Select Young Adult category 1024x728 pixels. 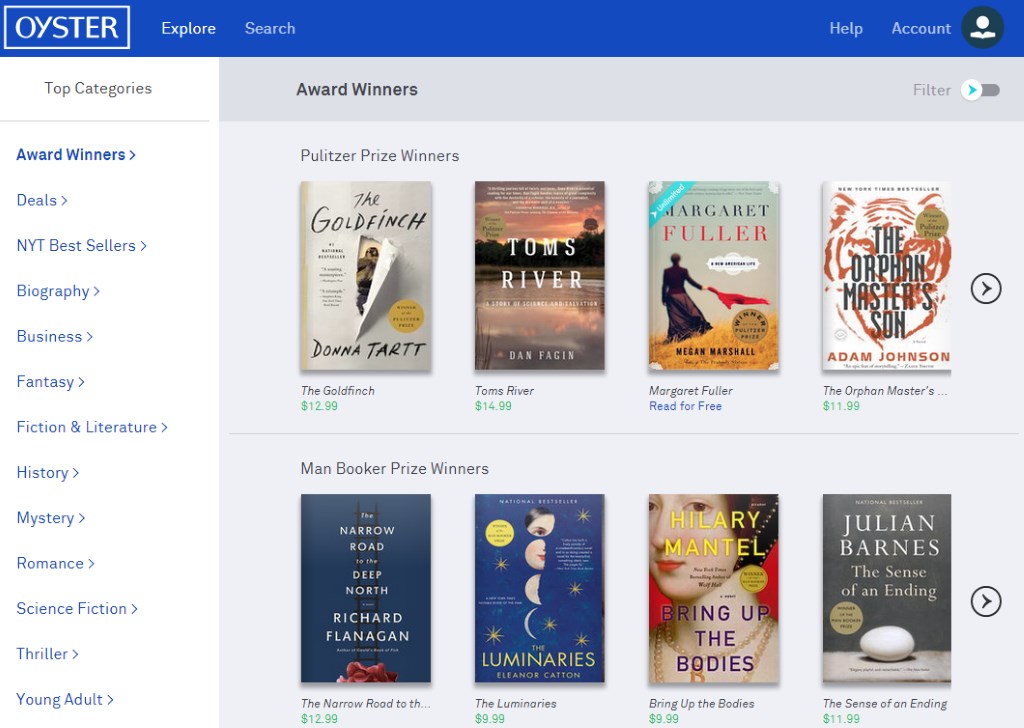coord(65,699)
